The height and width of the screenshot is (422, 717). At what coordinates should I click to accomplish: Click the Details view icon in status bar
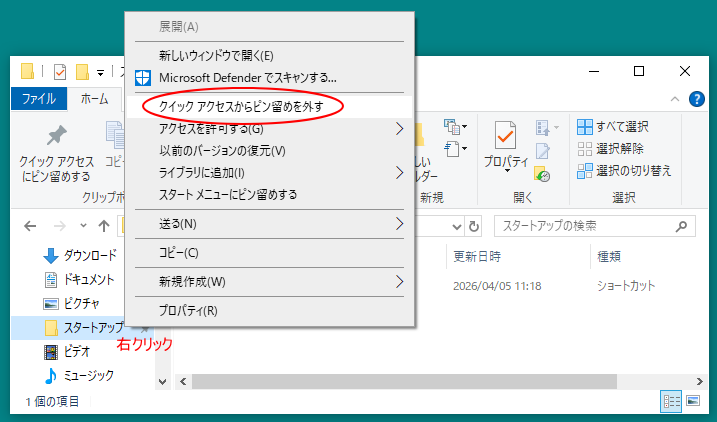(x=671, y=401)
